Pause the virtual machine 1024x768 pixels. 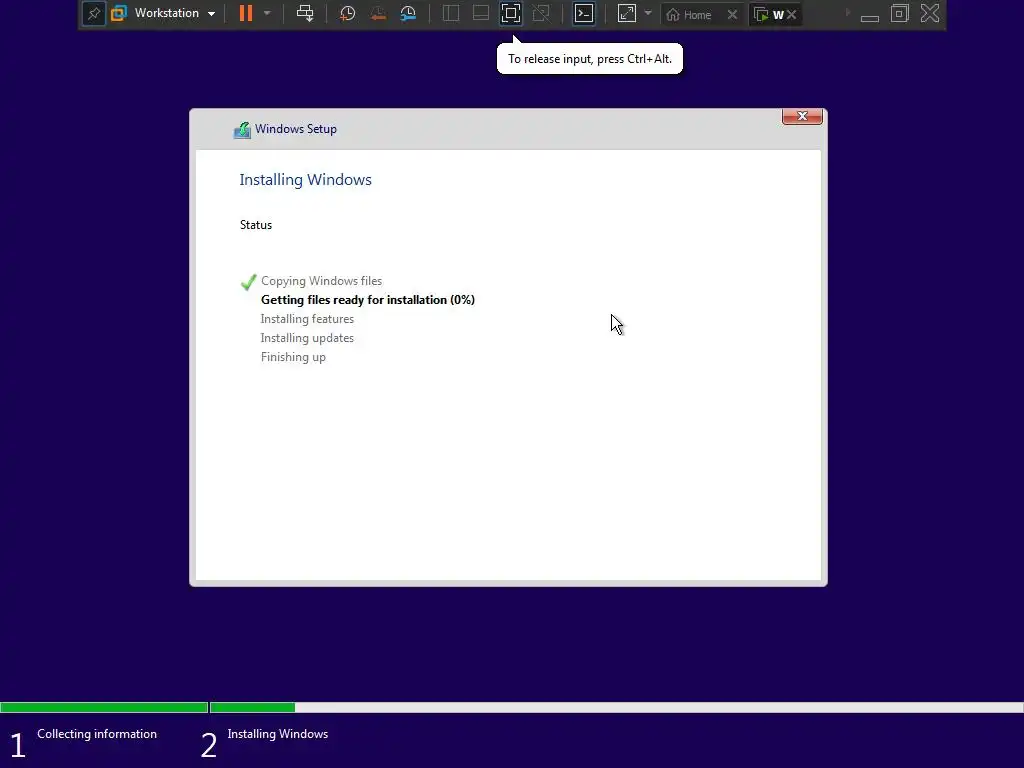[x=246, y=13]
